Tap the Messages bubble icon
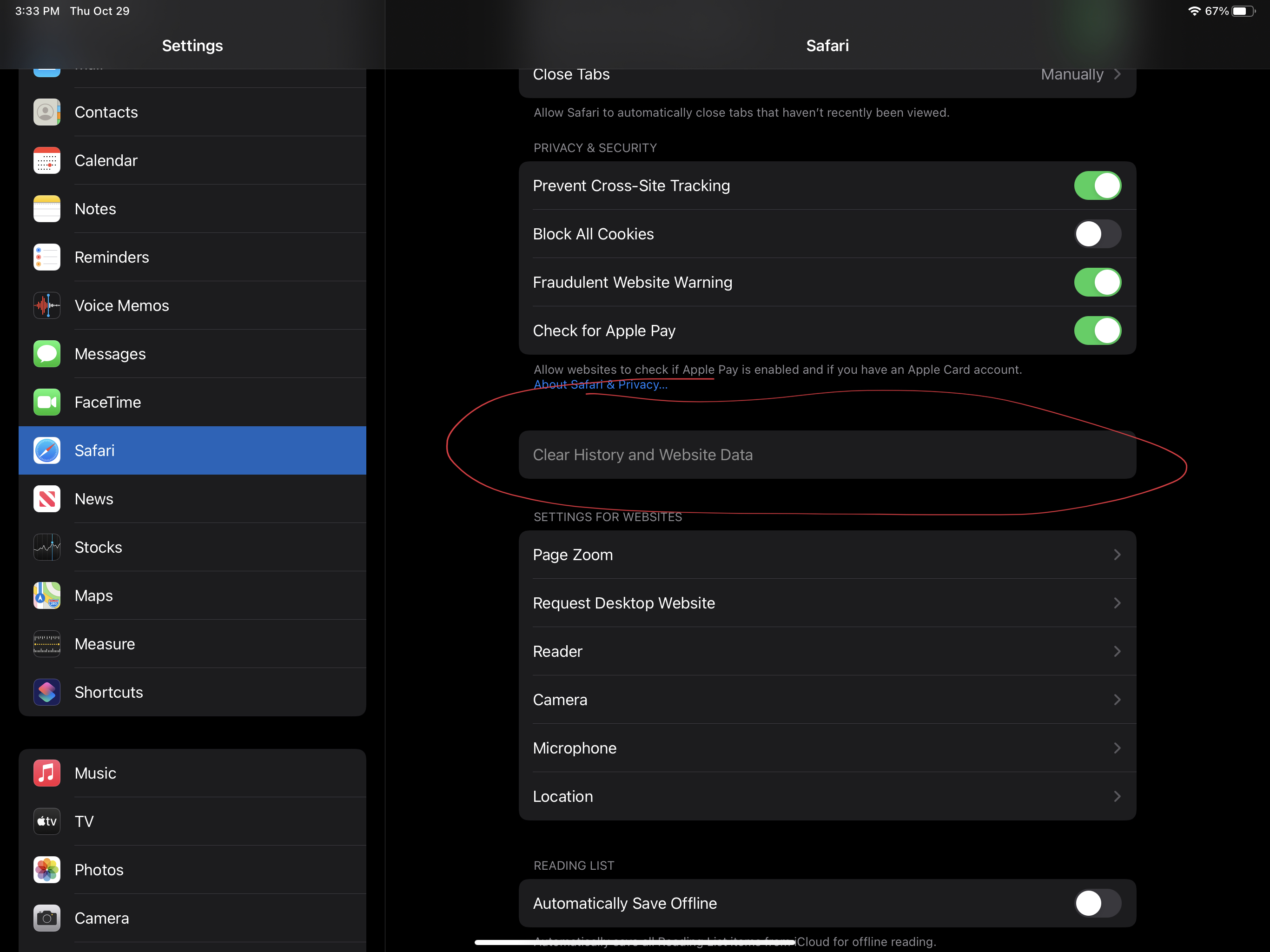This screenshot has width=1270, height=952. (x=46, y=354)
